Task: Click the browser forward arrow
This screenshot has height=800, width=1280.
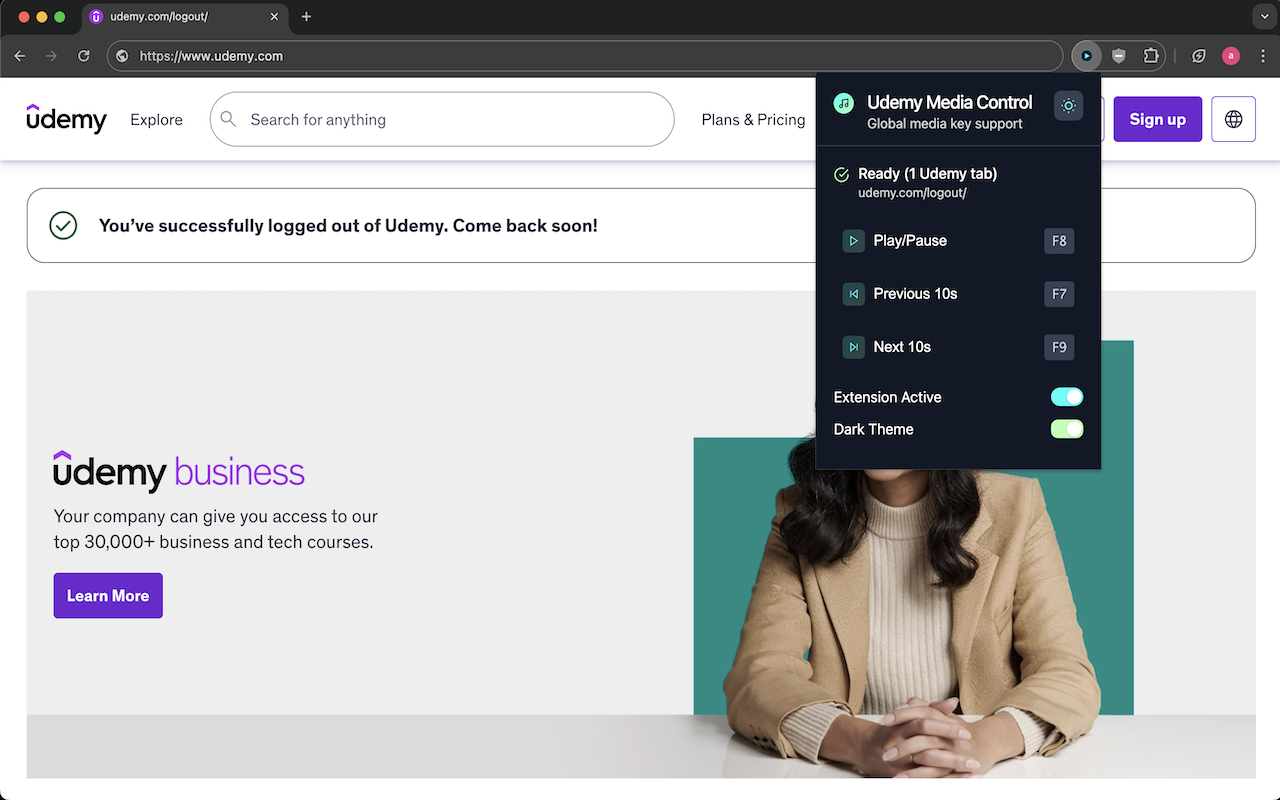Action: 52,56
